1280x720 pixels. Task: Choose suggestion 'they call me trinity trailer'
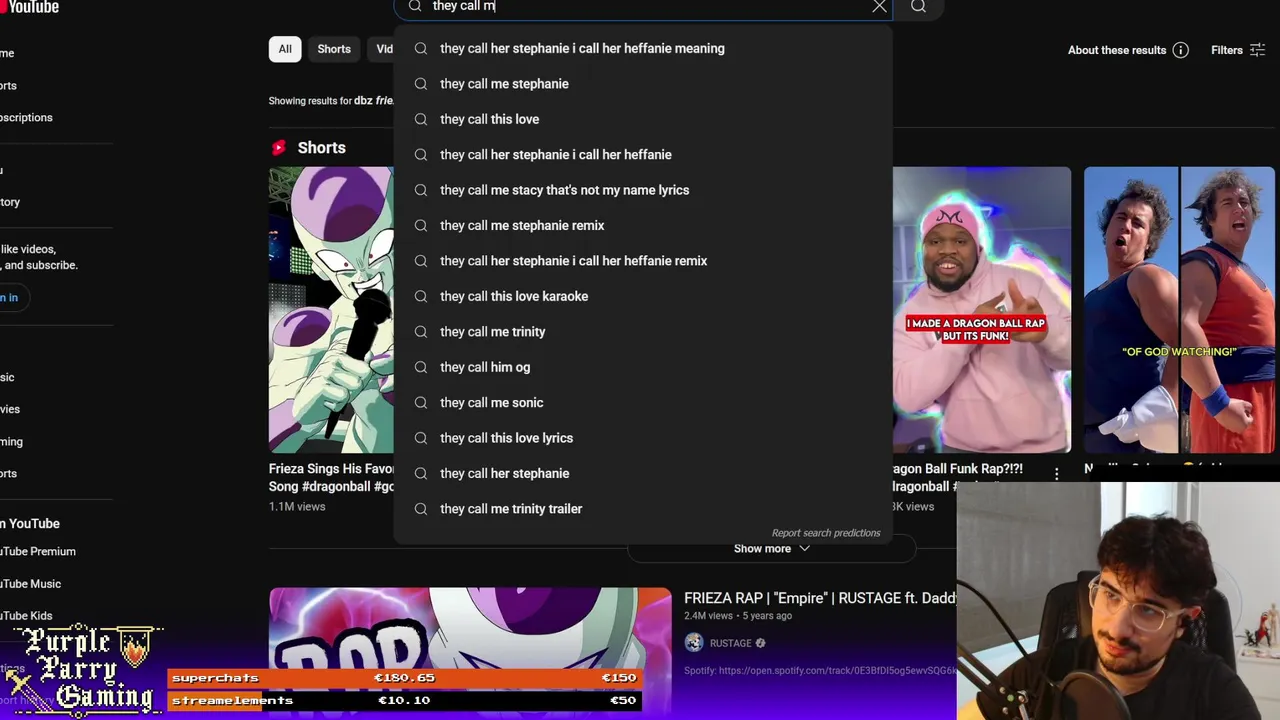pos(643,509)
